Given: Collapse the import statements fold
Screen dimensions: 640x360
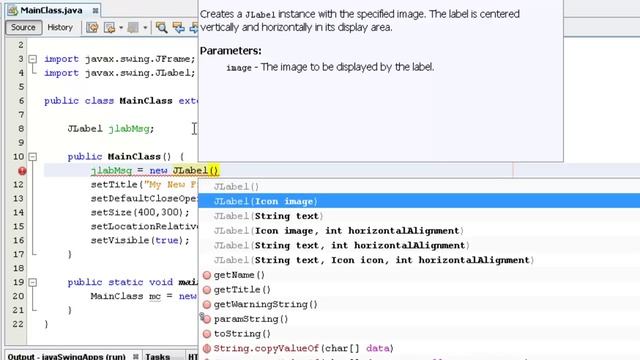Looking at the screenshot, I should tap(33, 59).
